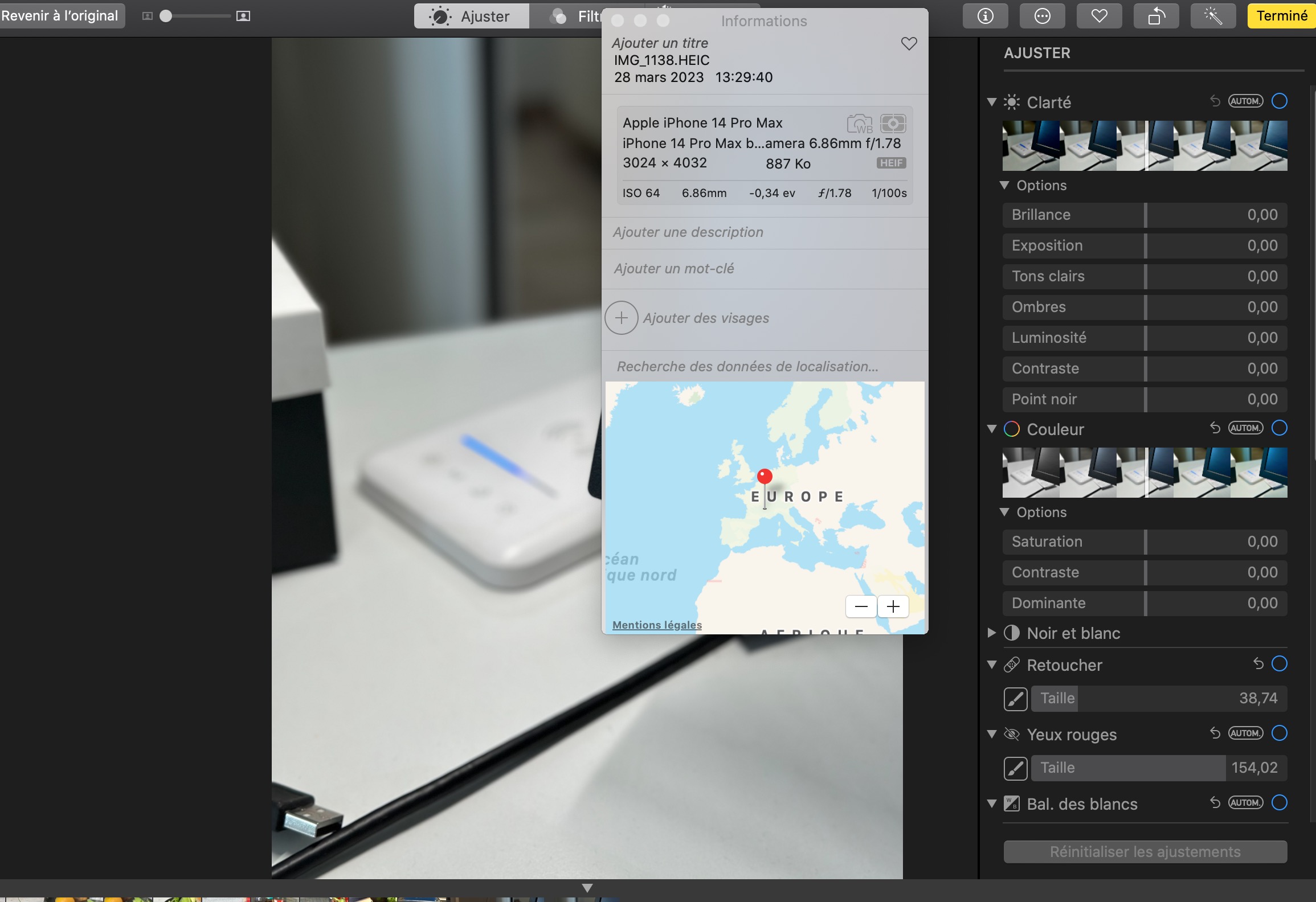Zoom in on the map with plus button

coord(893,606)
